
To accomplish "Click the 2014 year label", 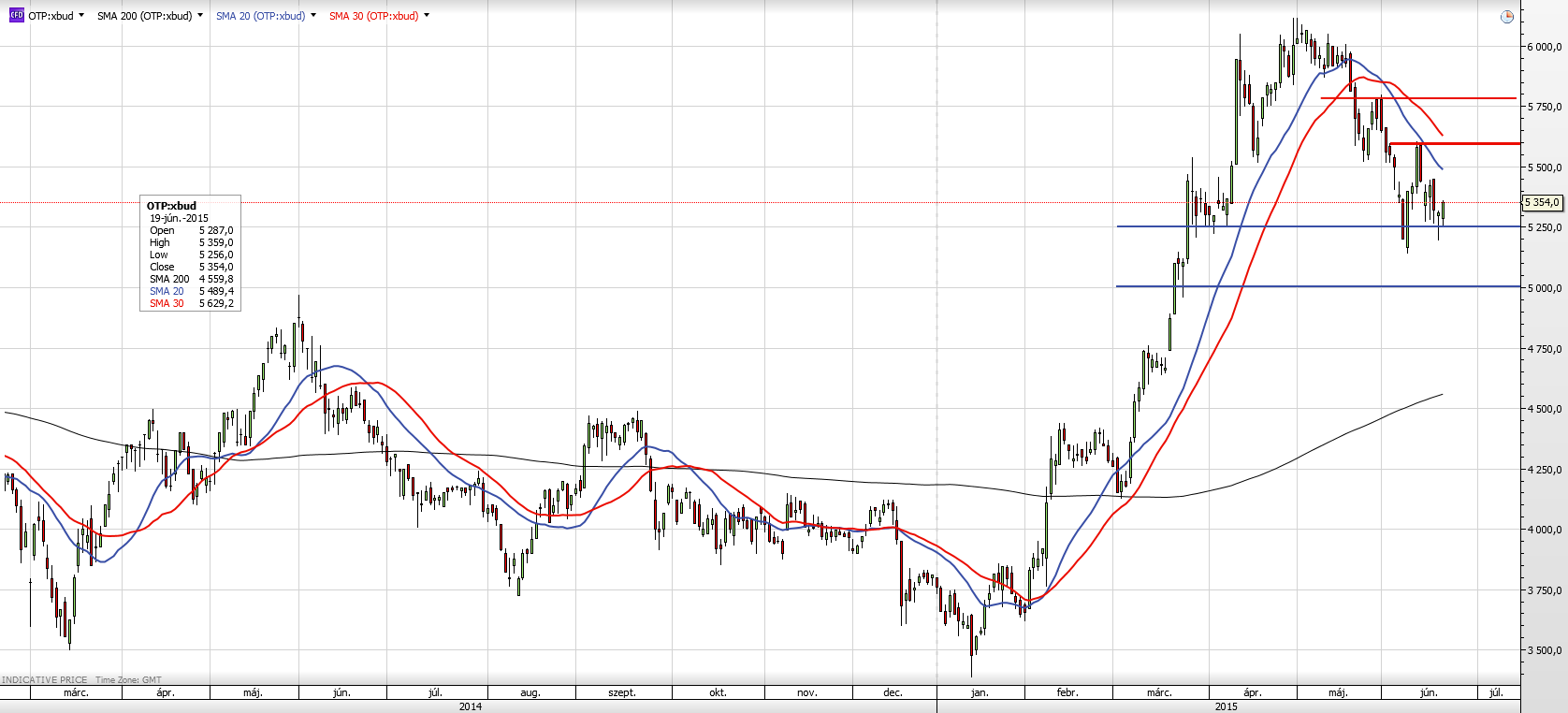I will tap(471, 706).
